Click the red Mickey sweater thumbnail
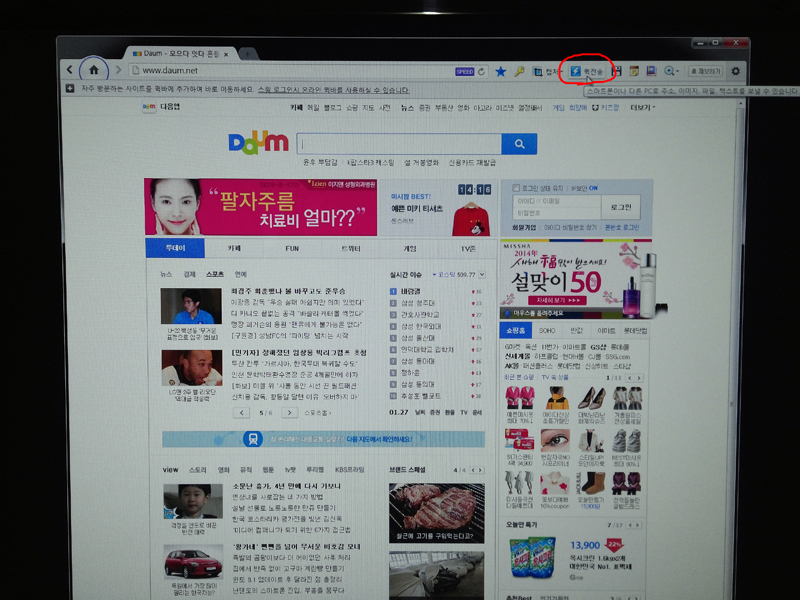This screenshot has height=600, width=800. coord(470,218)
